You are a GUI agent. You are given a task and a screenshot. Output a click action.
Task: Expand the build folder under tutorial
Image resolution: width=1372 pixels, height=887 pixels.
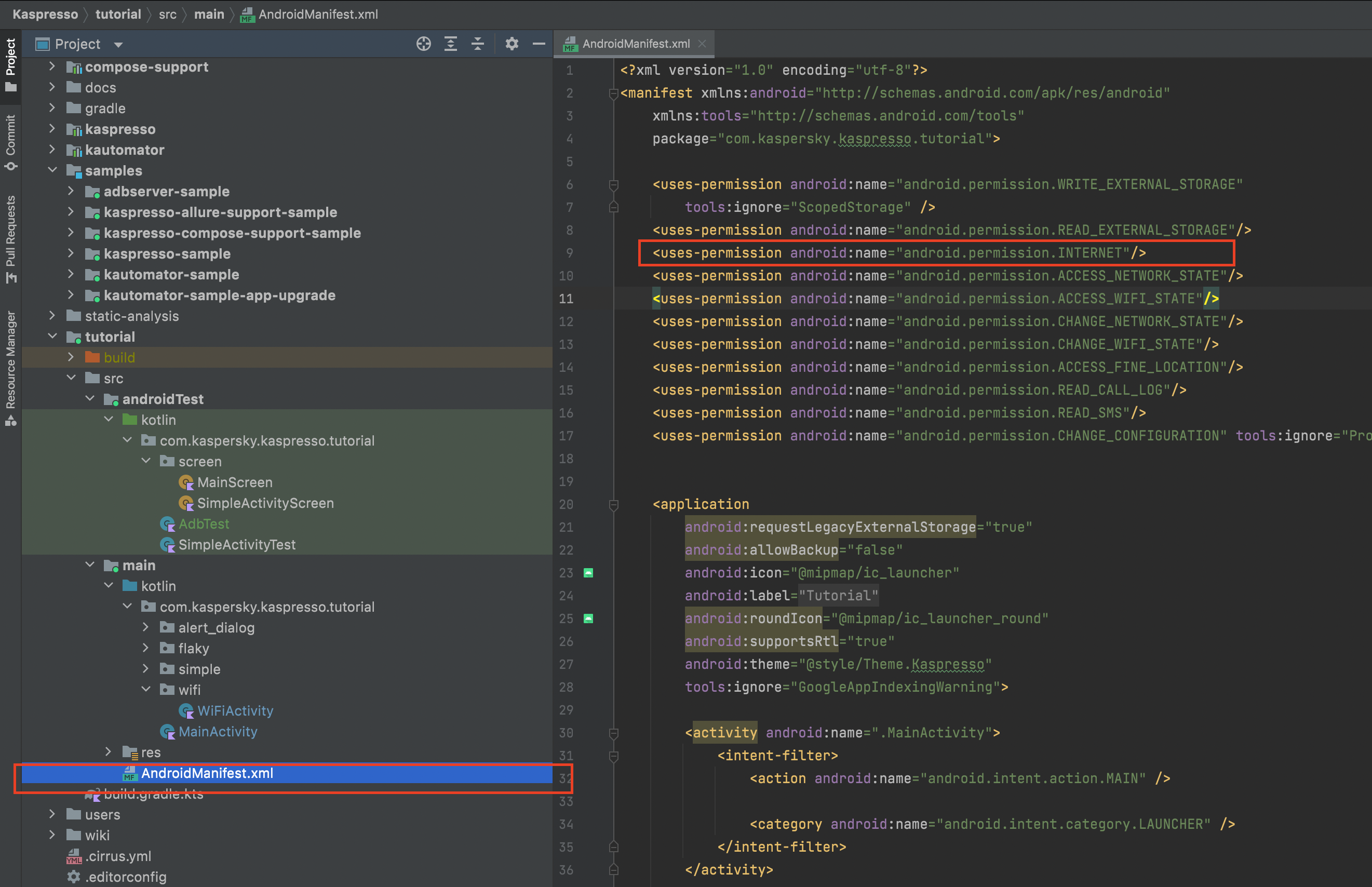pyautogui.click(x=70, y=357)
